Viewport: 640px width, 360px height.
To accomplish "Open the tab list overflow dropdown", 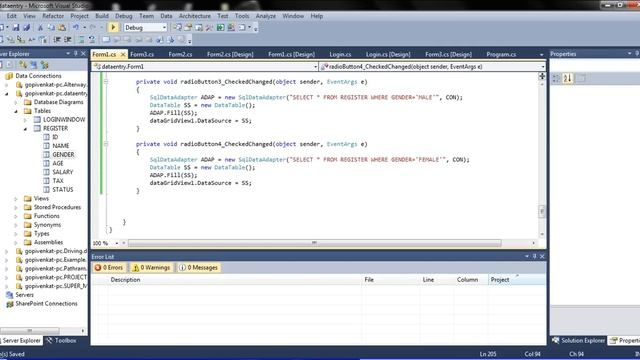I will click(542, 54).
